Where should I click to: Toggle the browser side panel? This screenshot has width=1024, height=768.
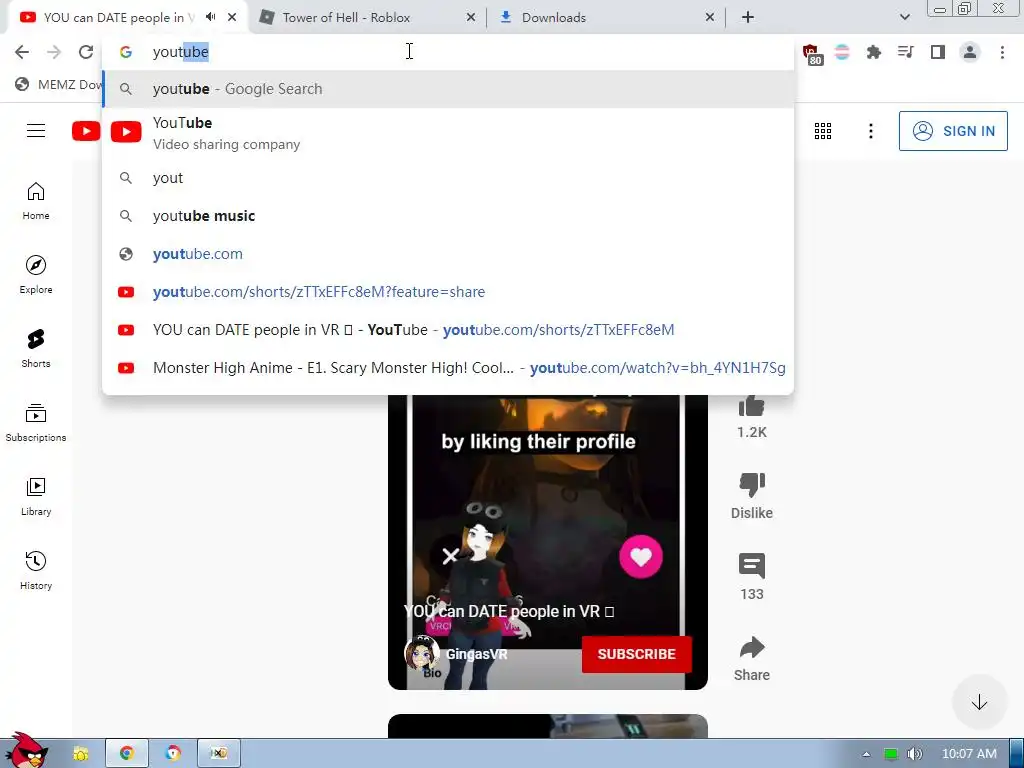tap(938, 52)
